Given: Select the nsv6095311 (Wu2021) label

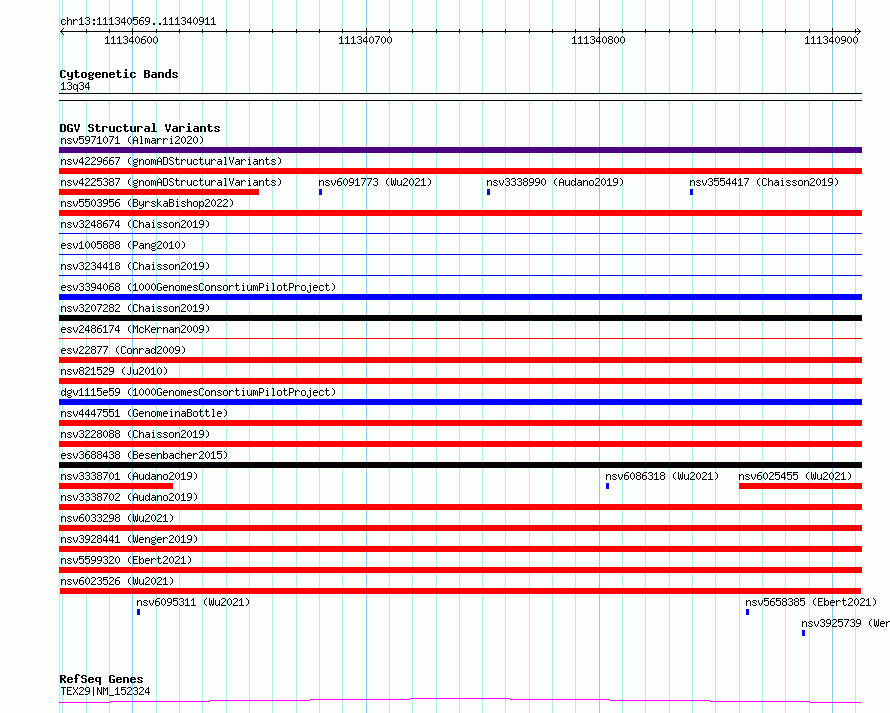Looking at the screenshot, I should click(193, 602).
